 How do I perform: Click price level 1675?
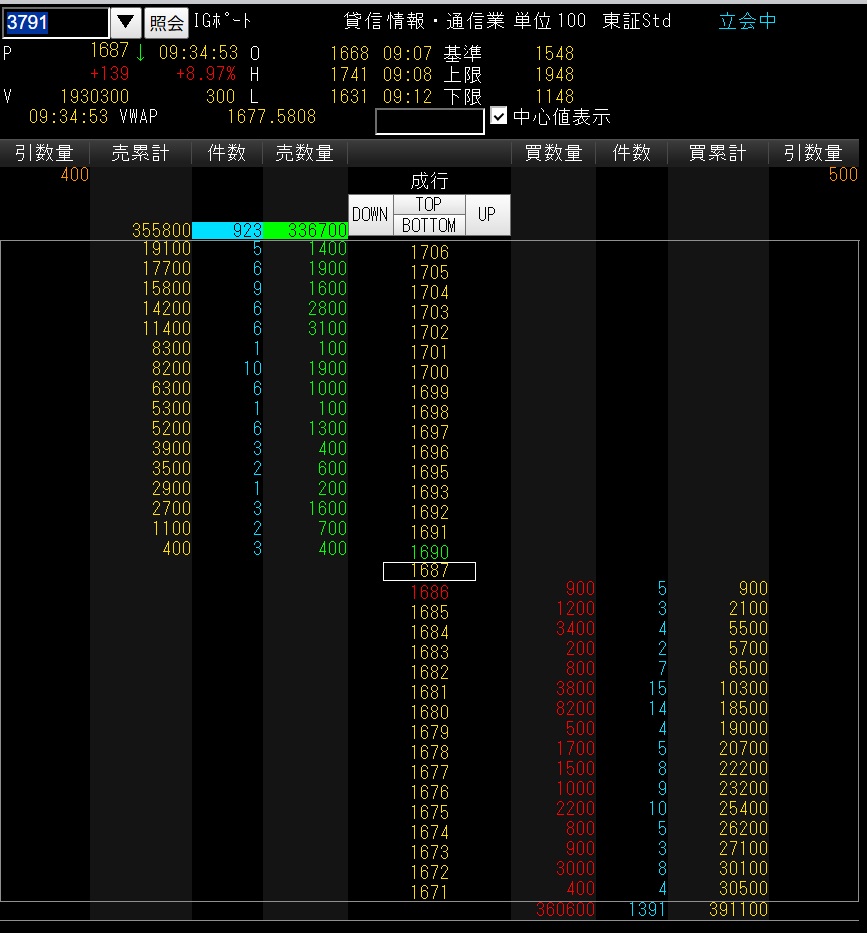tap(429, 812)
